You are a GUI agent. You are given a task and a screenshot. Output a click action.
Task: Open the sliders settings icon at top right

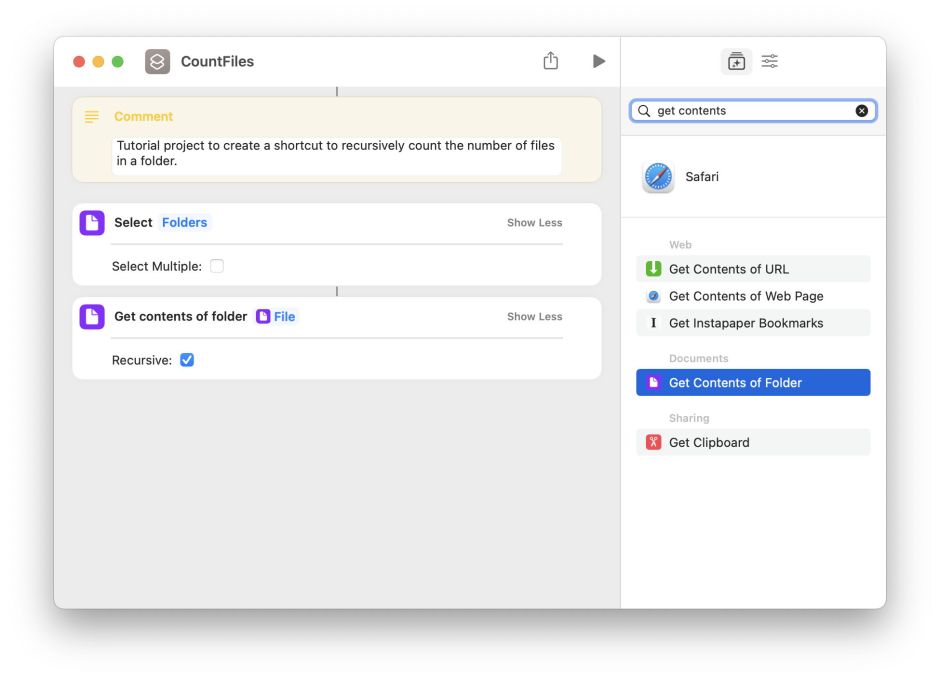coord(769,61)
